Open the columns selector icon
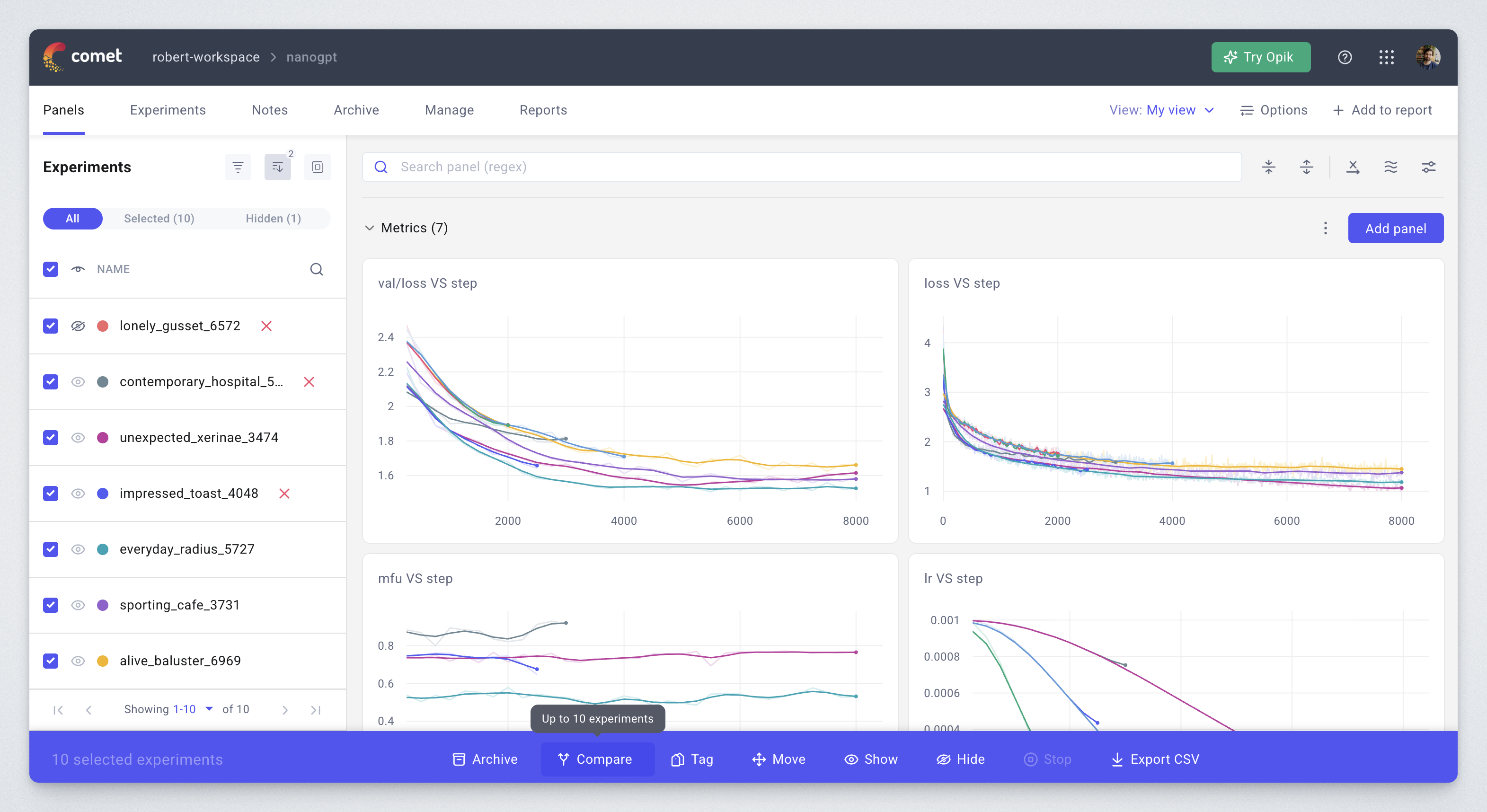Viewport: 1487px width, 812px height. coord(317,168)
